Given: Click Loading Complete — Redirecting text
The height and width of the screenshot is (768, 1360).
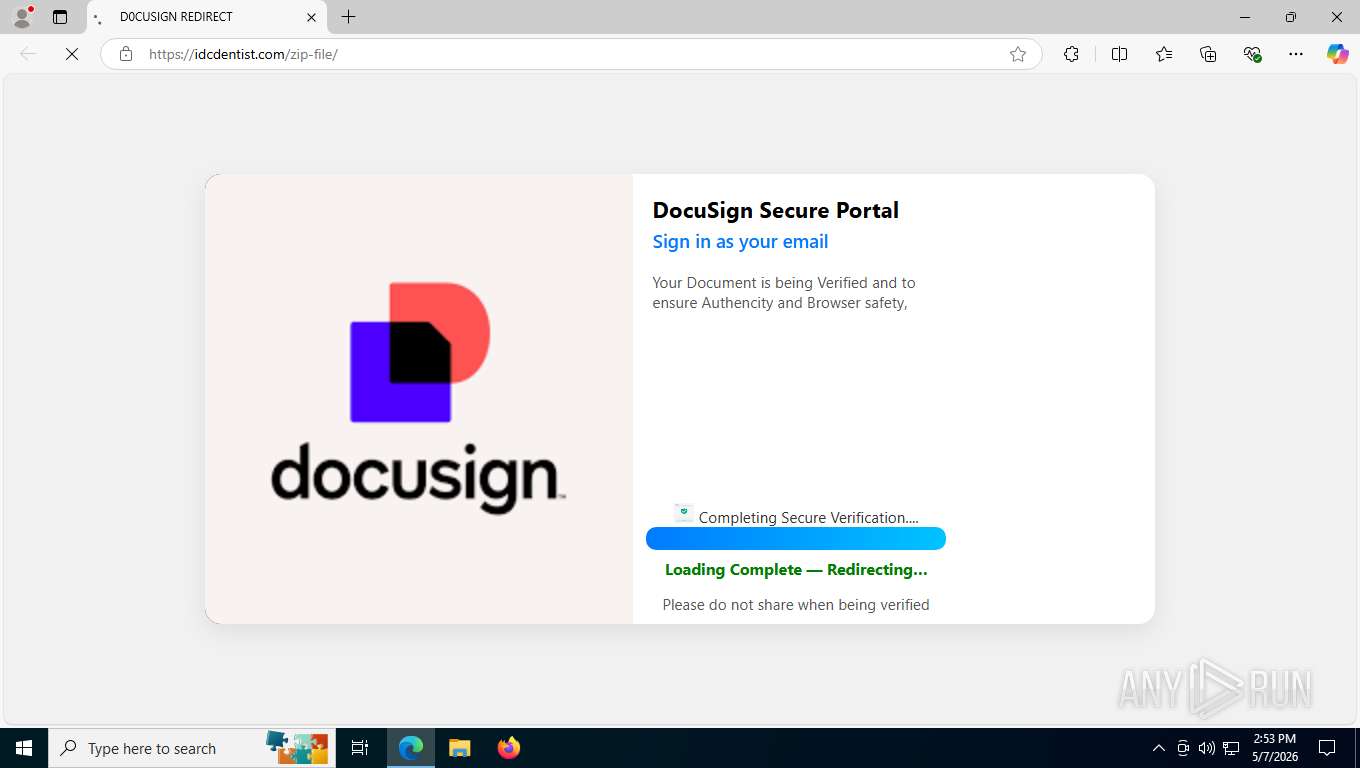Looking at the screenshot, I should tap(796, 569).
